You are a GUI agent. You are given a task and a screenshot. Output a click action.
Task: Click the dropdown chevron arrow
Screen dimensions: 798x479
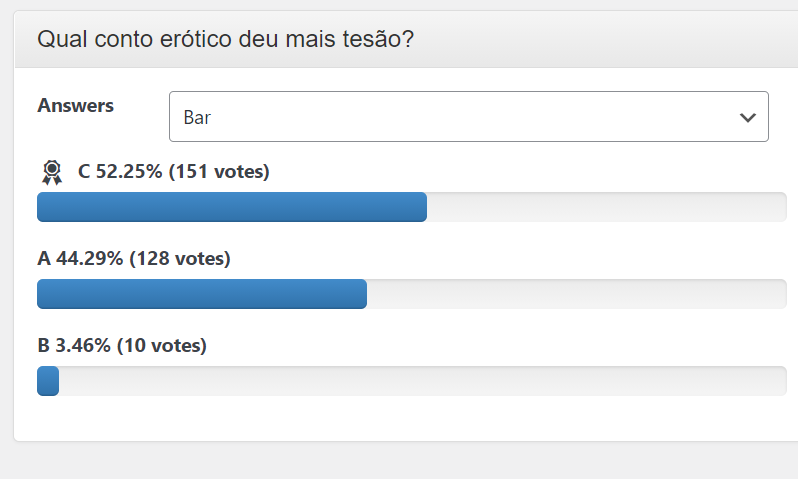click(x=747, y=118)
